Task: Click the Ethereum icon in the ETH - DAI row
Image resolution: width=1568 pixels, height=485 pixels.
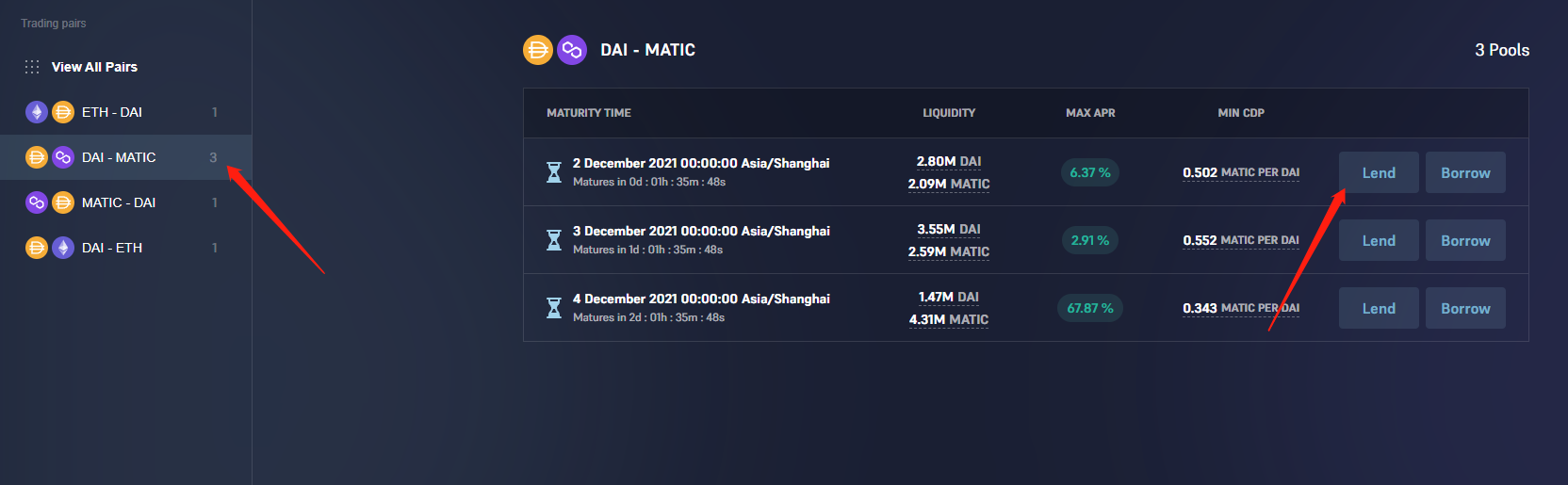Action: coord(37,112)
